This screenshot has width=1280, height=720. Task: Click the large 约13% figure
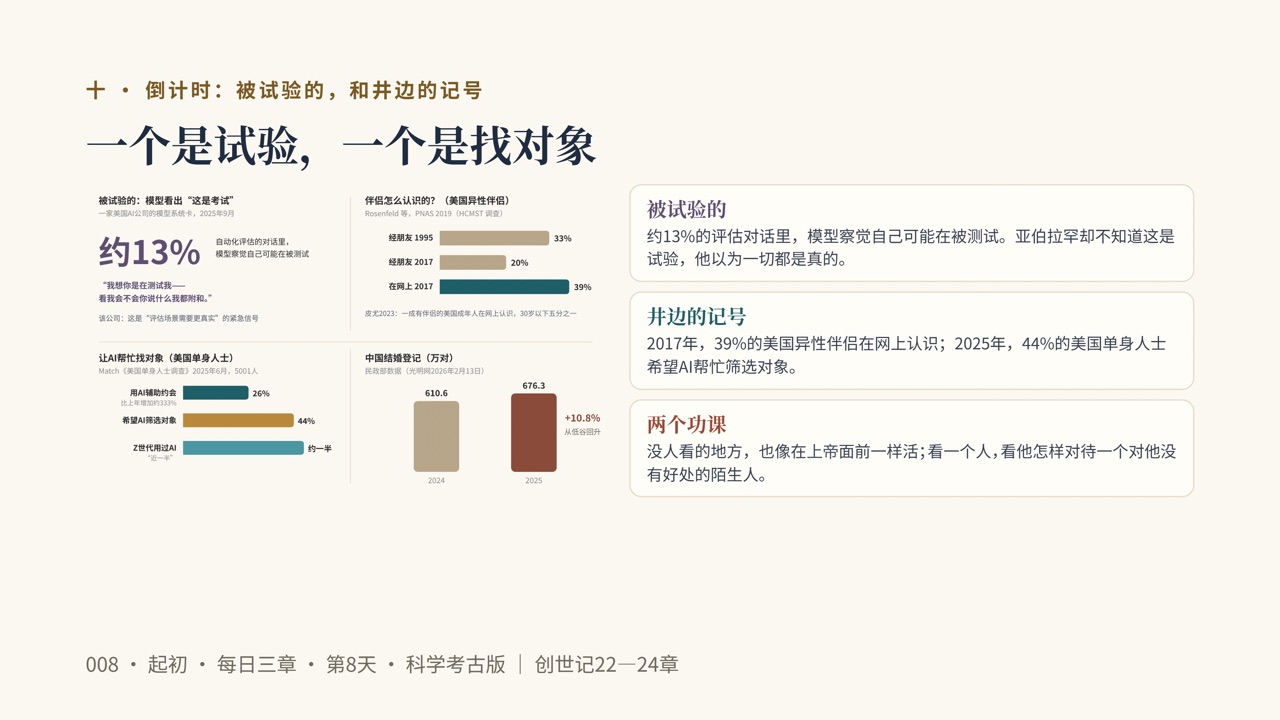click(150, 252)
